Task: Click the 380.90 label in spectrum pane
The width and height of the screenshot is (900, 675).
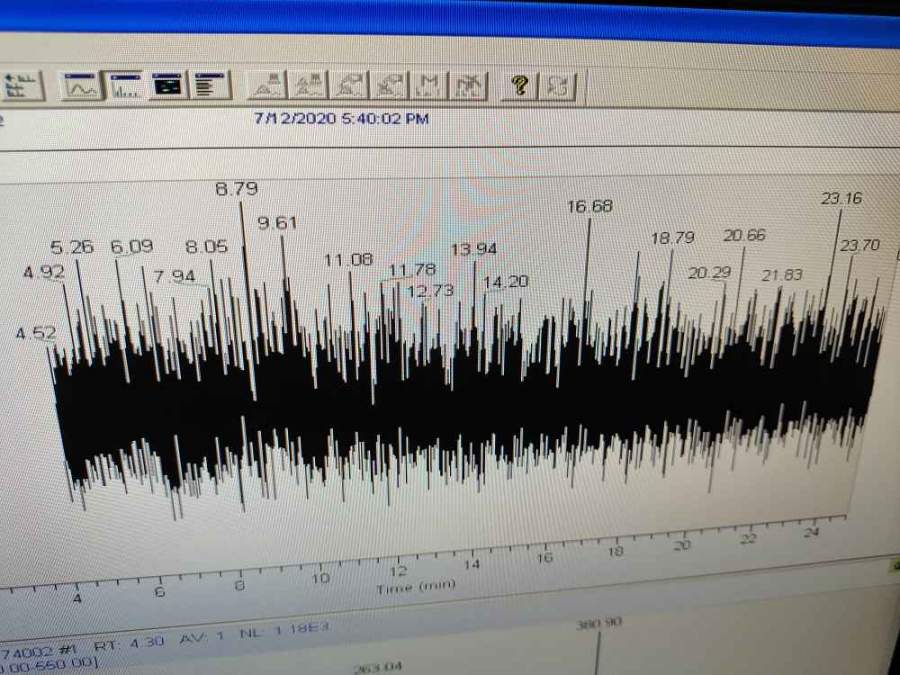Action: tap(599, 624)
